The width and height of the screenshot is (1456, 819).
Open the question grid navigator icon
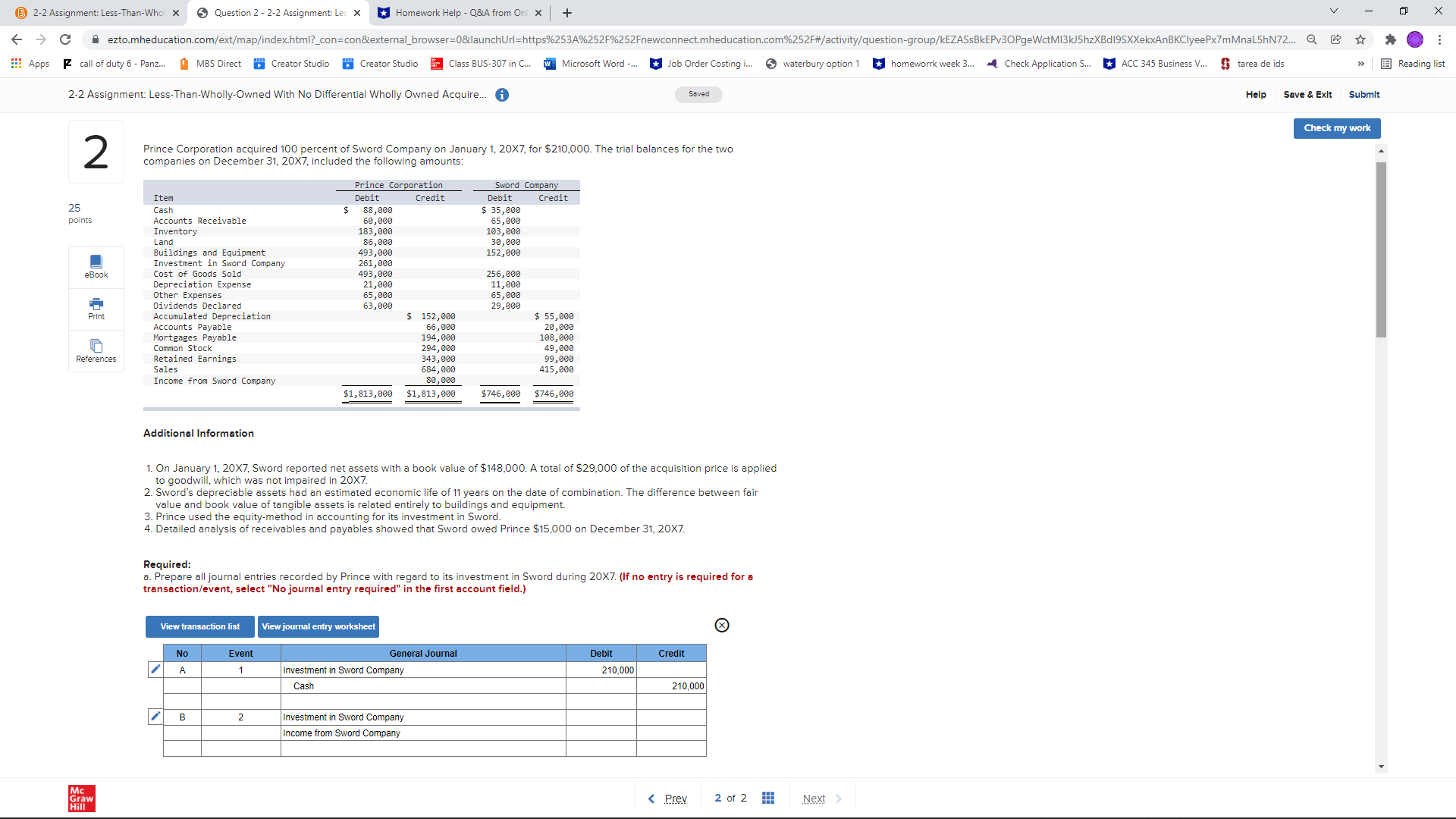(x=767, y=798)
